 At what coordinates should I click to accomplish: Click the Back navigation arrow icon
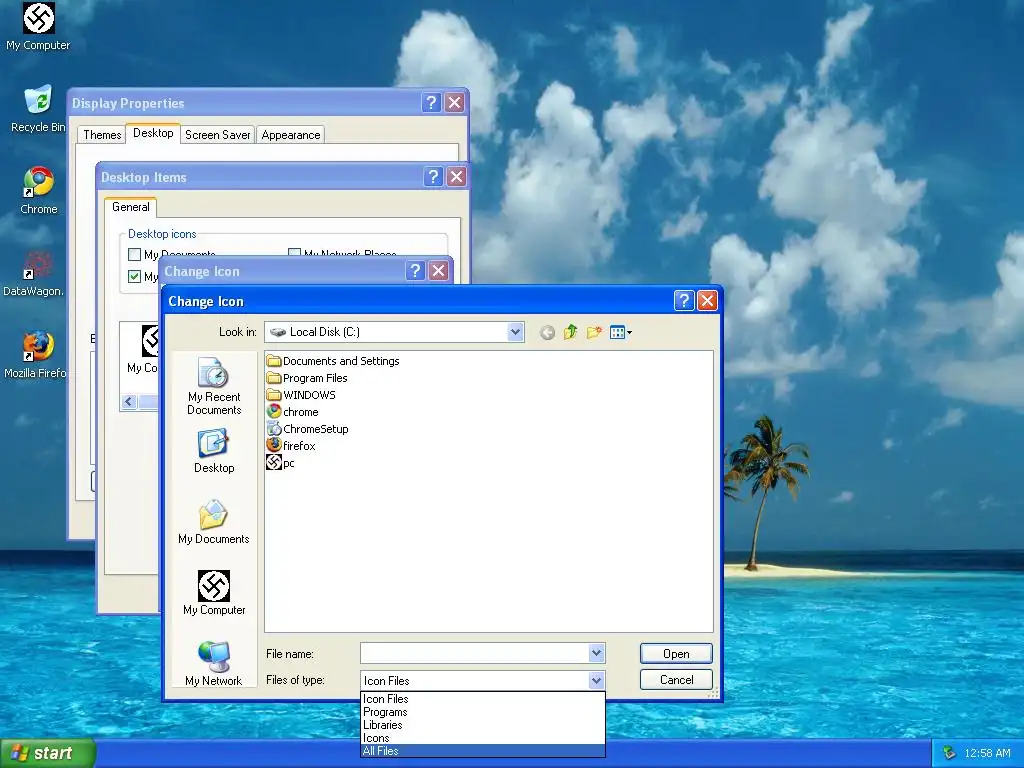(547, 332)
